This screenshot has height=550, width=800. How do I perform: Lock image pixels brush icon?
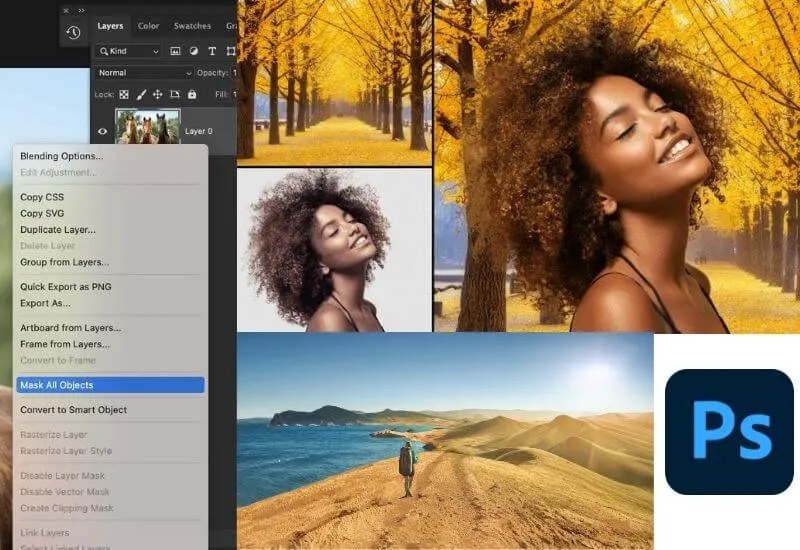pos(141,94)
